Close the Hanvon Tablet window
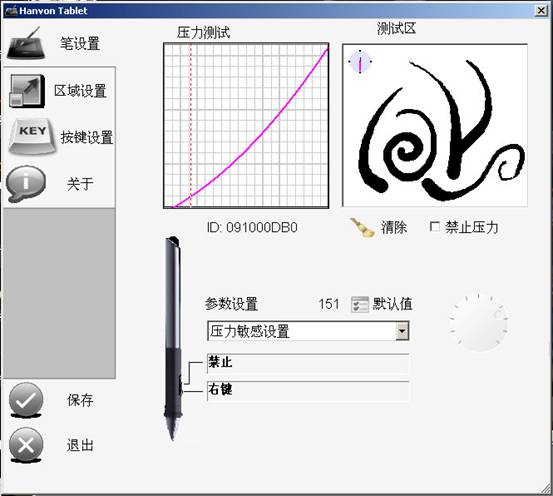This screenshot has width=553, height=496. click(541, 11)
